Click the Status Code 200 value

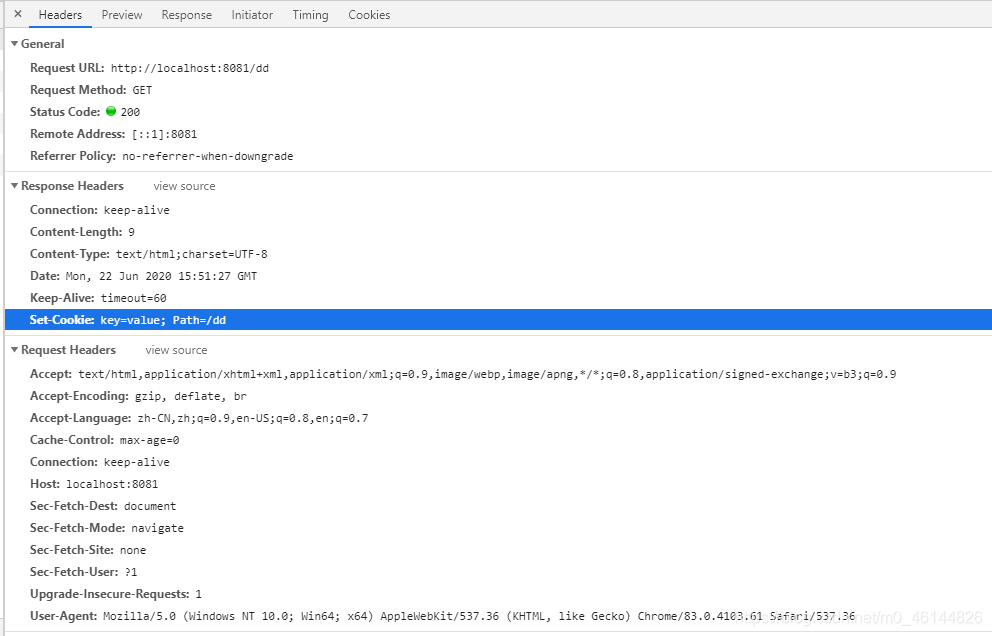click(130, 112)
